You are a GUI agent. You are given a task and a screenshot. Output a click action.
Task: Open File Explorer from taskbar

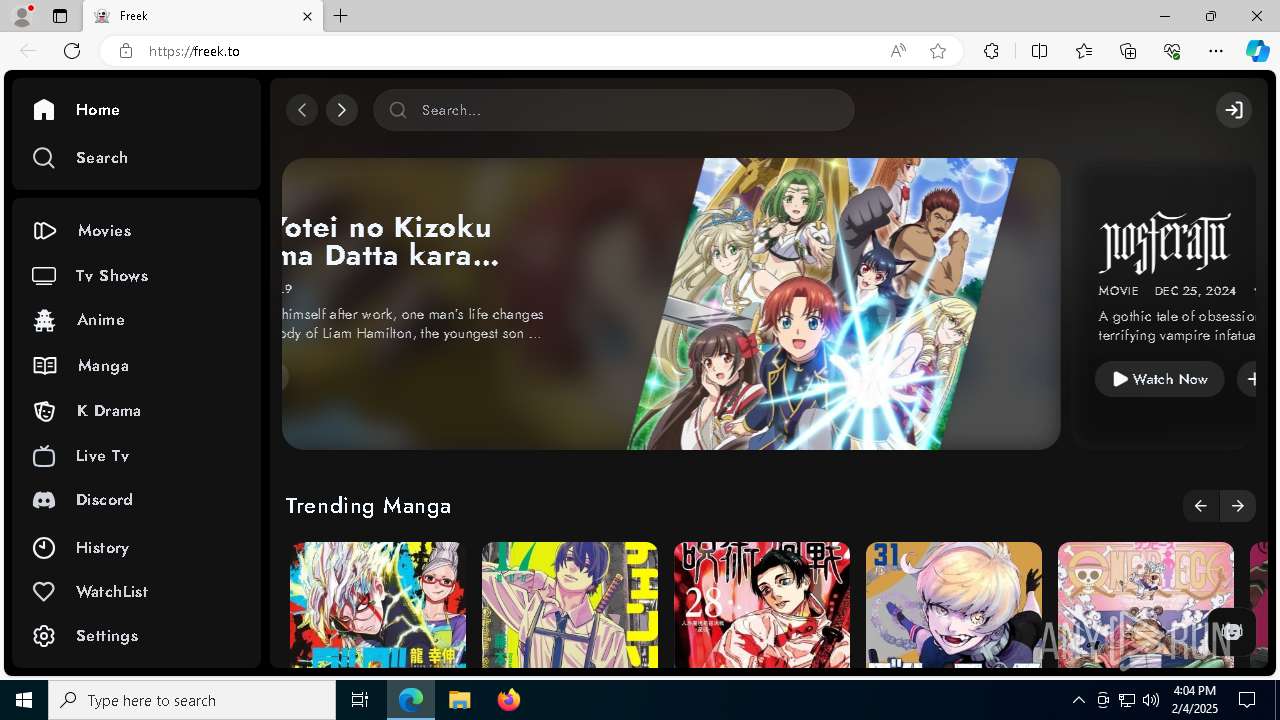(x=459, y=700)
